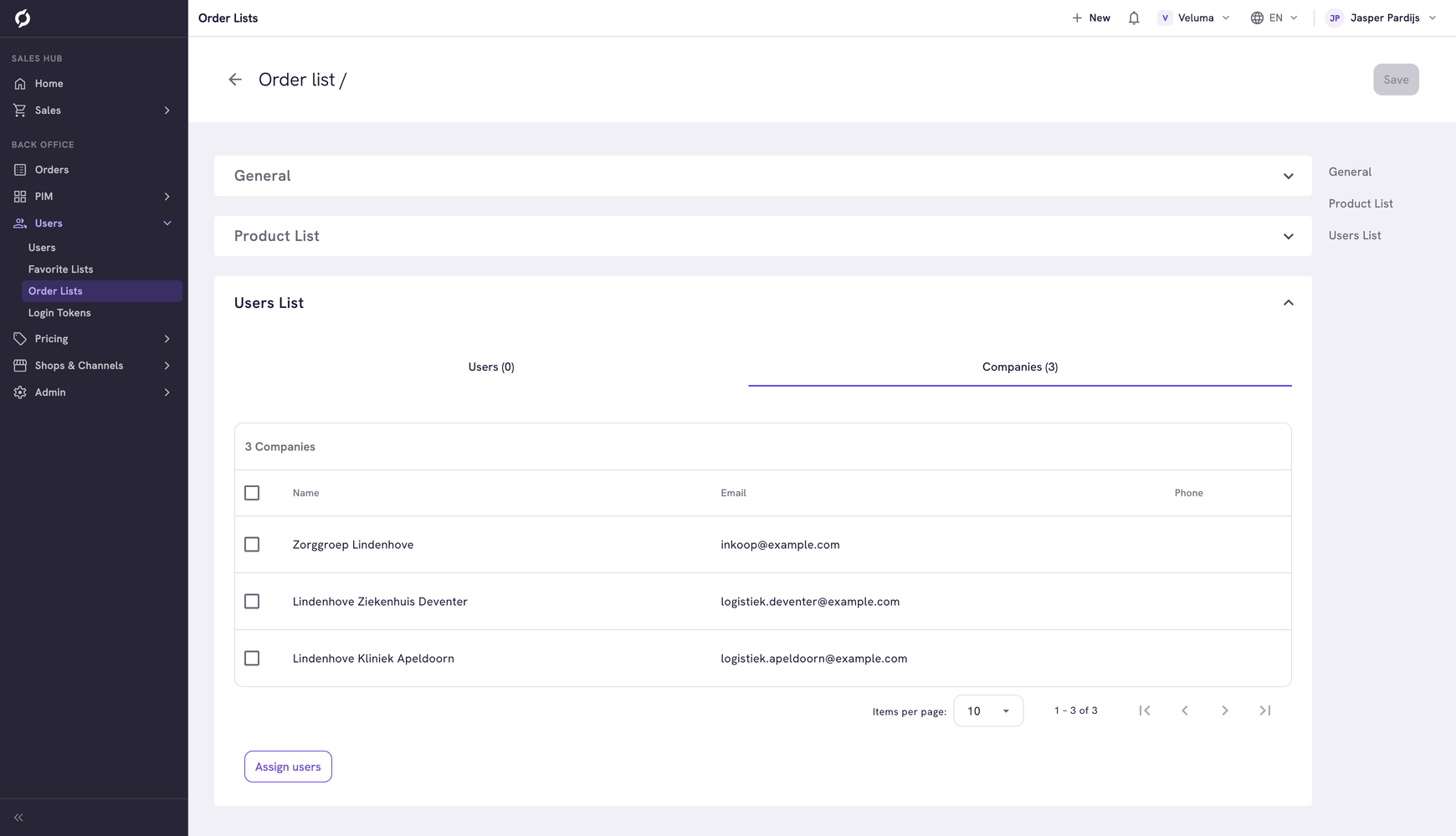Click the Zorggroep Lindenhove name cell
Viewport: 1456px width, 836px height.
point(353,545)
